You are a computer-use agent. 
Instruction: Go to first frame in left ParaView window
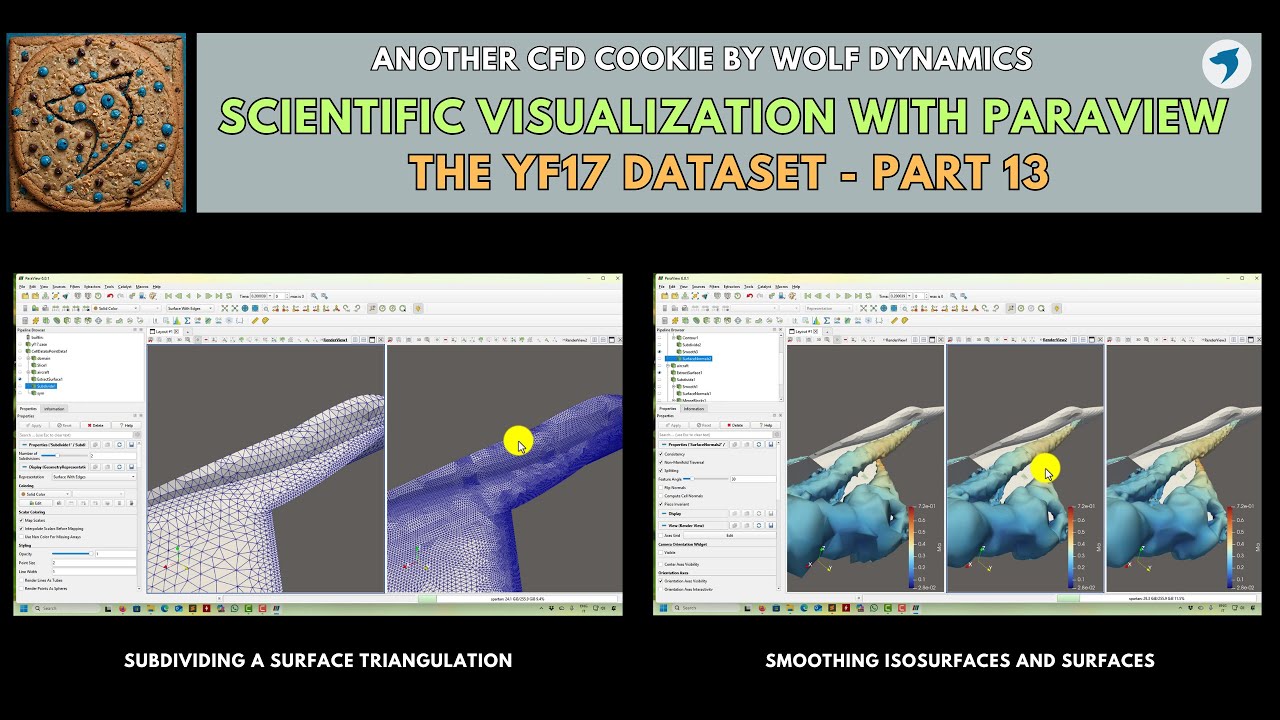coord(168,296)
